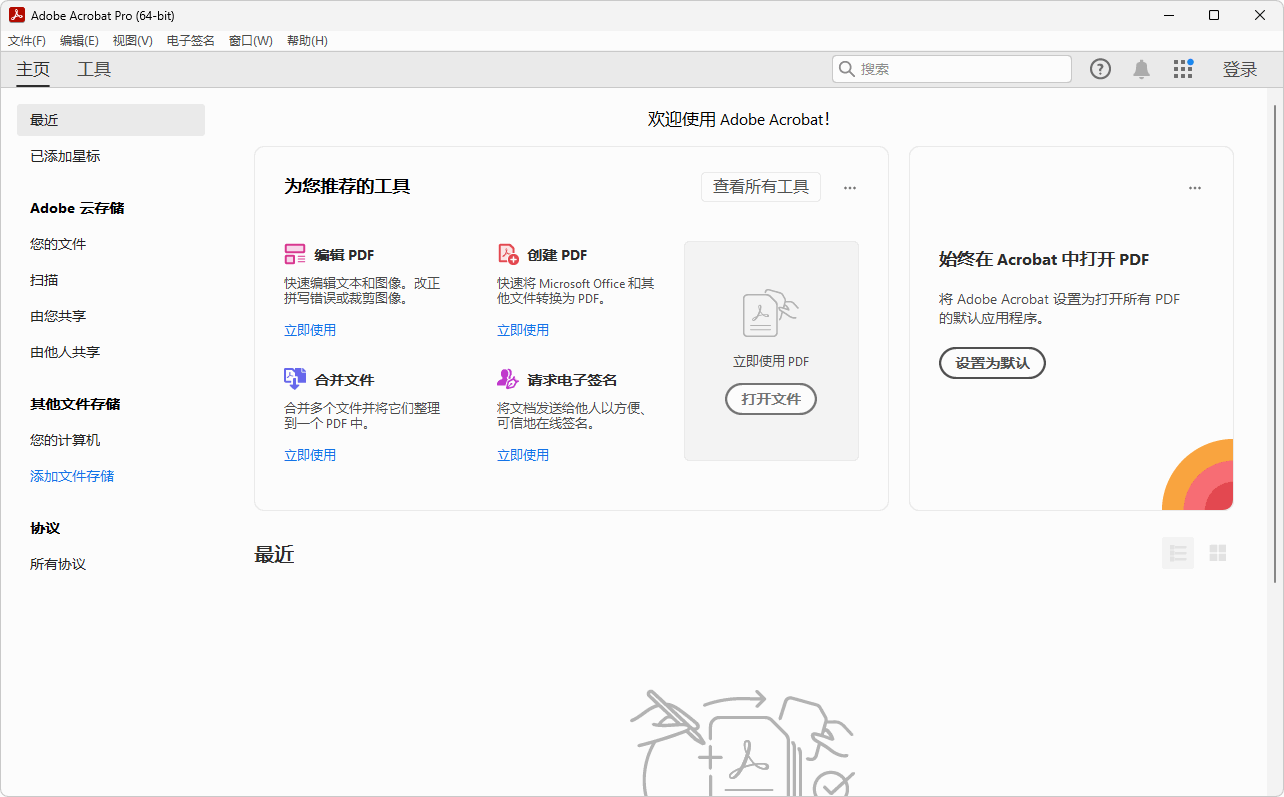Select 已添加星标 in the sidebar
This screenshot has width=1284, height=797.
click(x=65, y=156)
